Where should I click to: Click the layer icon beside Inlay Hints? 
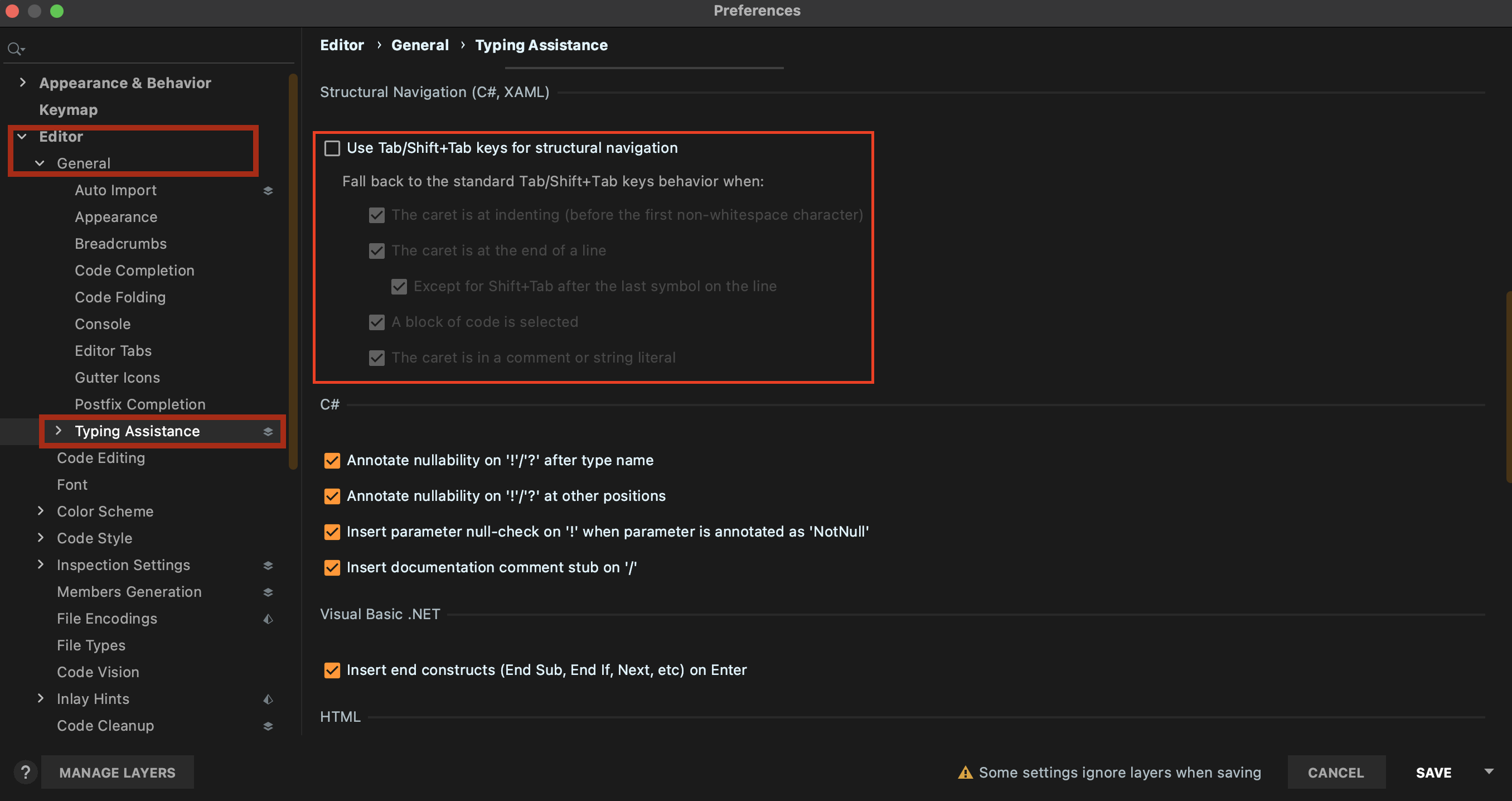coord(268,699)
